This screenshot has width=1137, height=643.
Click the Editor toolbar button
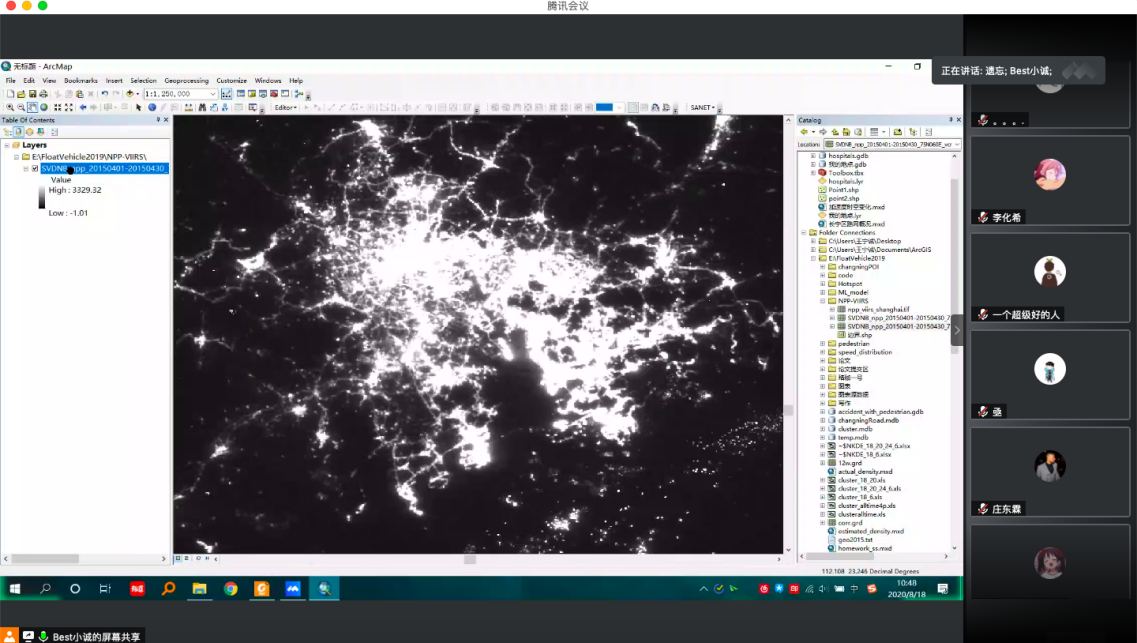286,107
